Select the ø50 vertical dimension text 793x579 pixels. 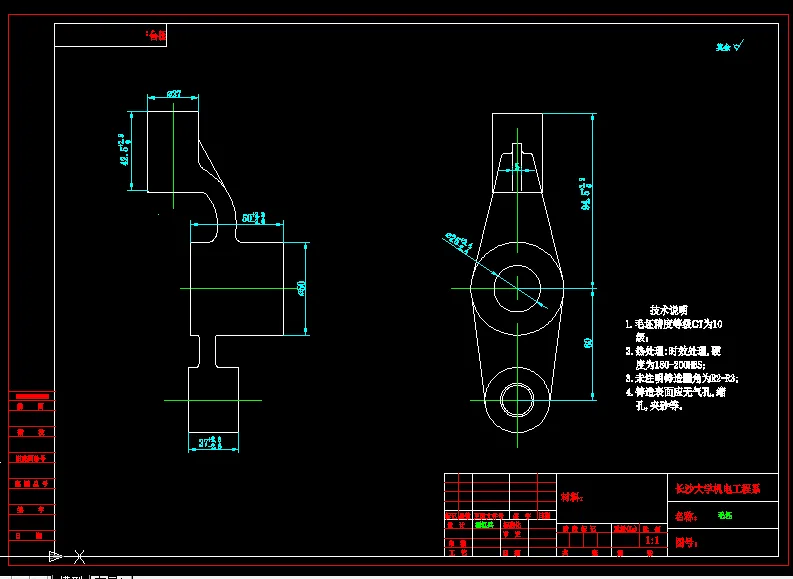pos(301,288)
